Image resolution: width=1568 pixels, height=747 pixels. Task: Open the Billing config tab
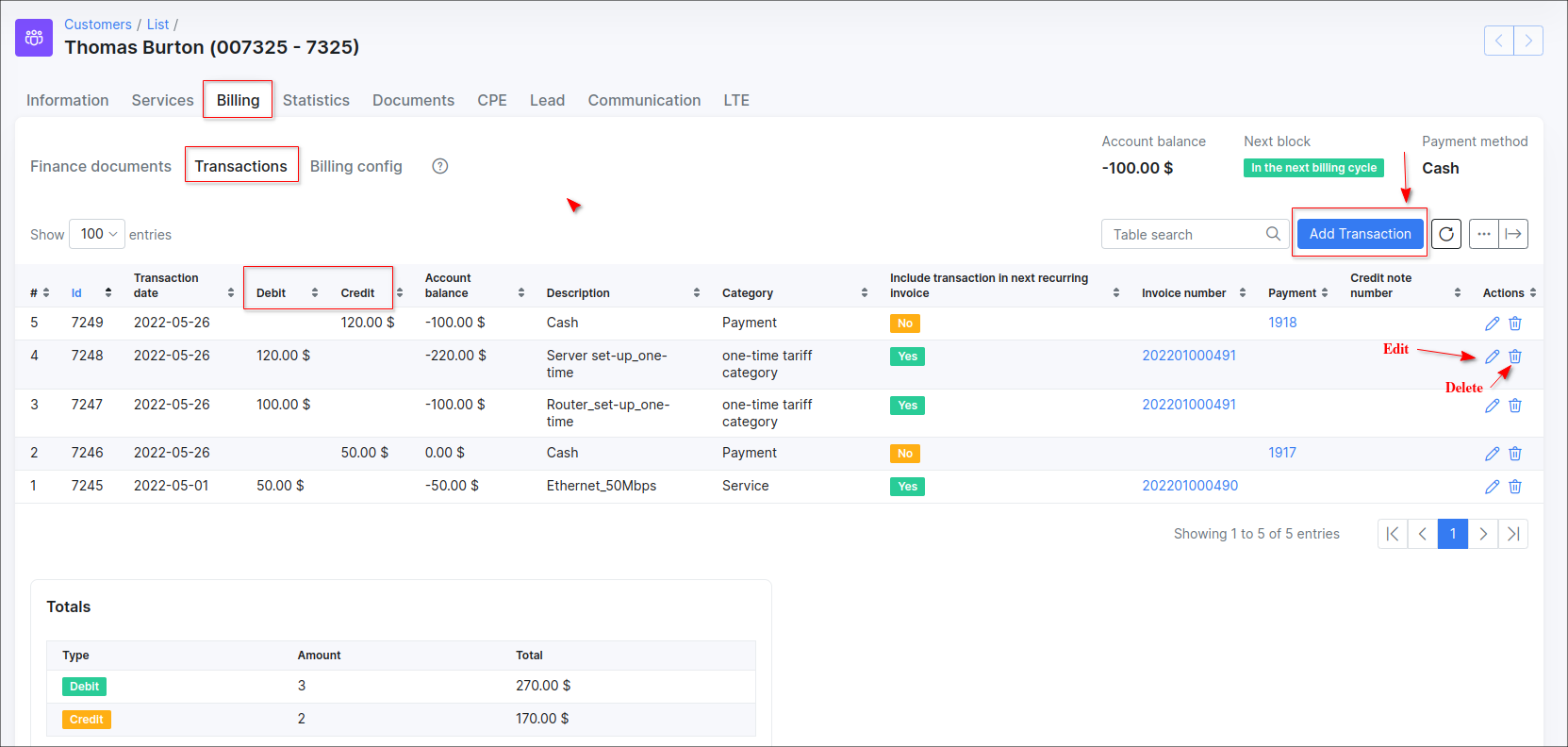coord(355,166)
